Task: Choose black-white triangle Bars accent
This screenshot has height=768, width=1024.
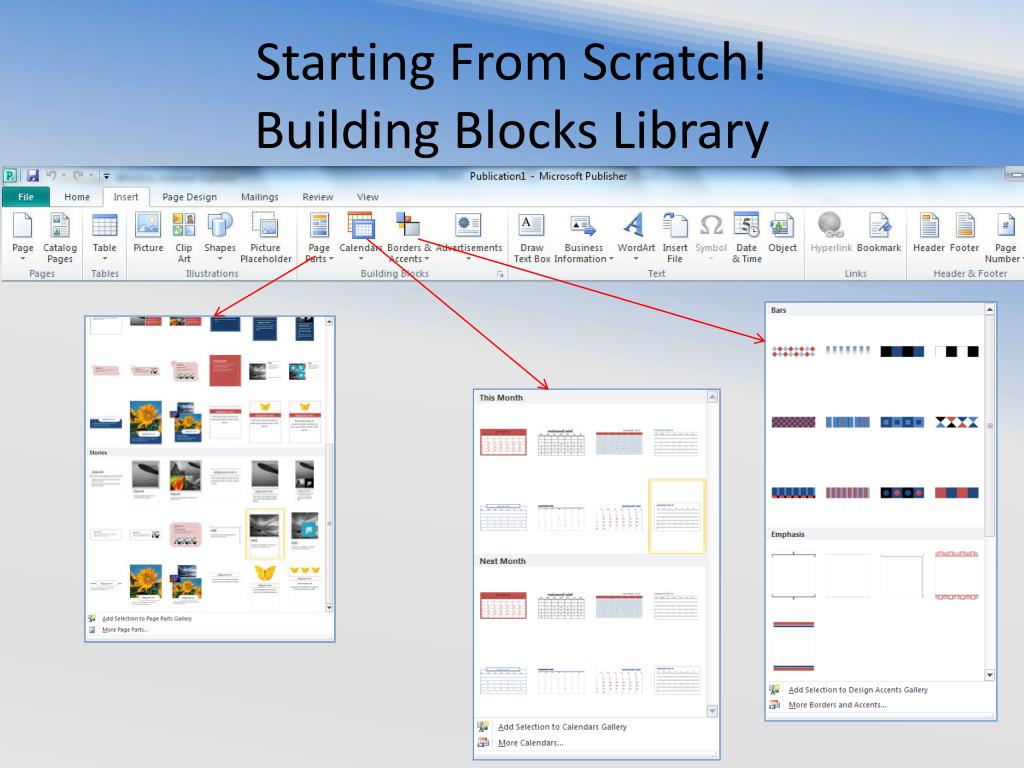Action: (x=957, y=422)
